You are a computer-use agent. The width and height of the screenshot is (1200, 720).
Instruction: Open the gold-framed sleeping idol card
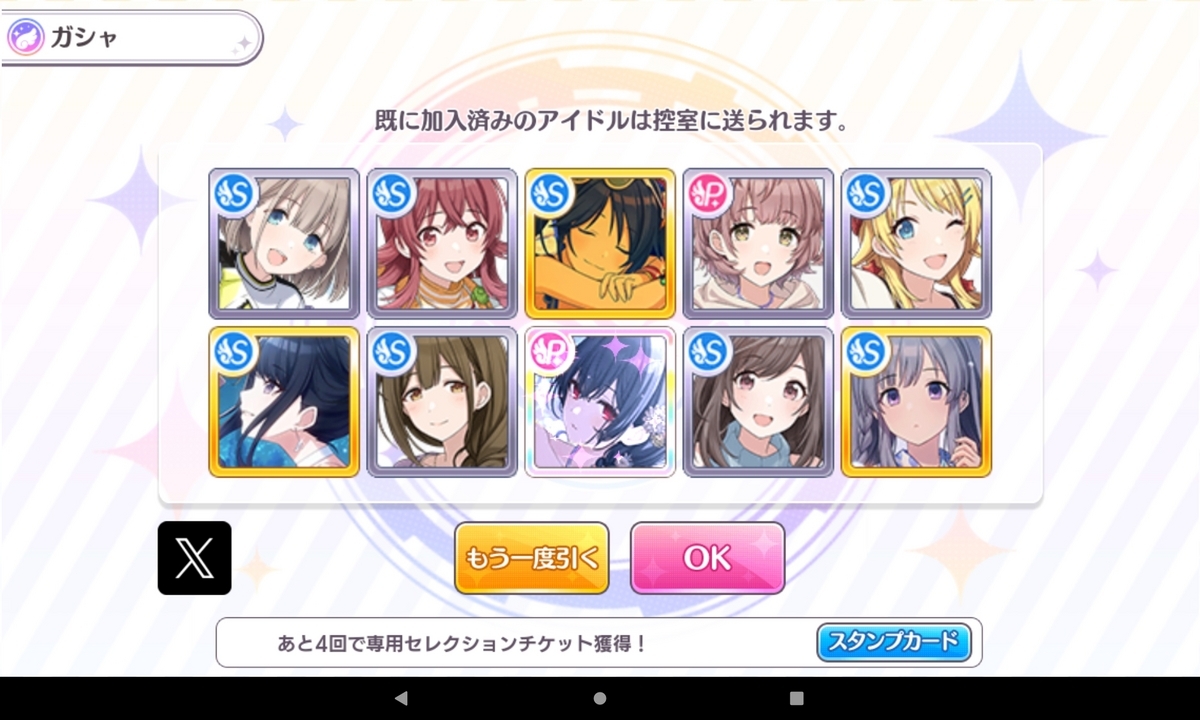point(600,243)
